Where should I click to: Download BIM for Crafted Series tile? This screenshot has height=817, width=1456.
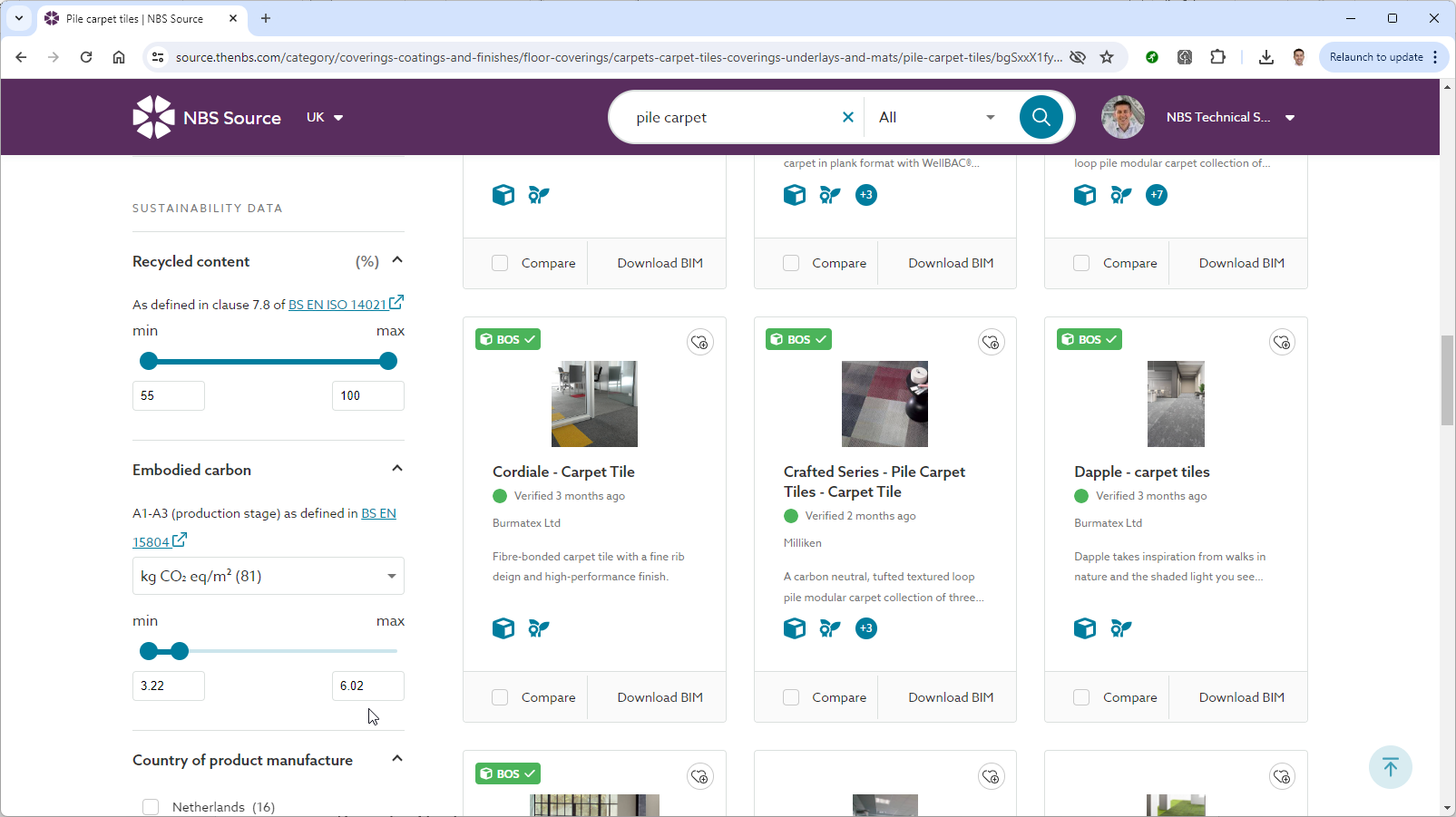951,697
